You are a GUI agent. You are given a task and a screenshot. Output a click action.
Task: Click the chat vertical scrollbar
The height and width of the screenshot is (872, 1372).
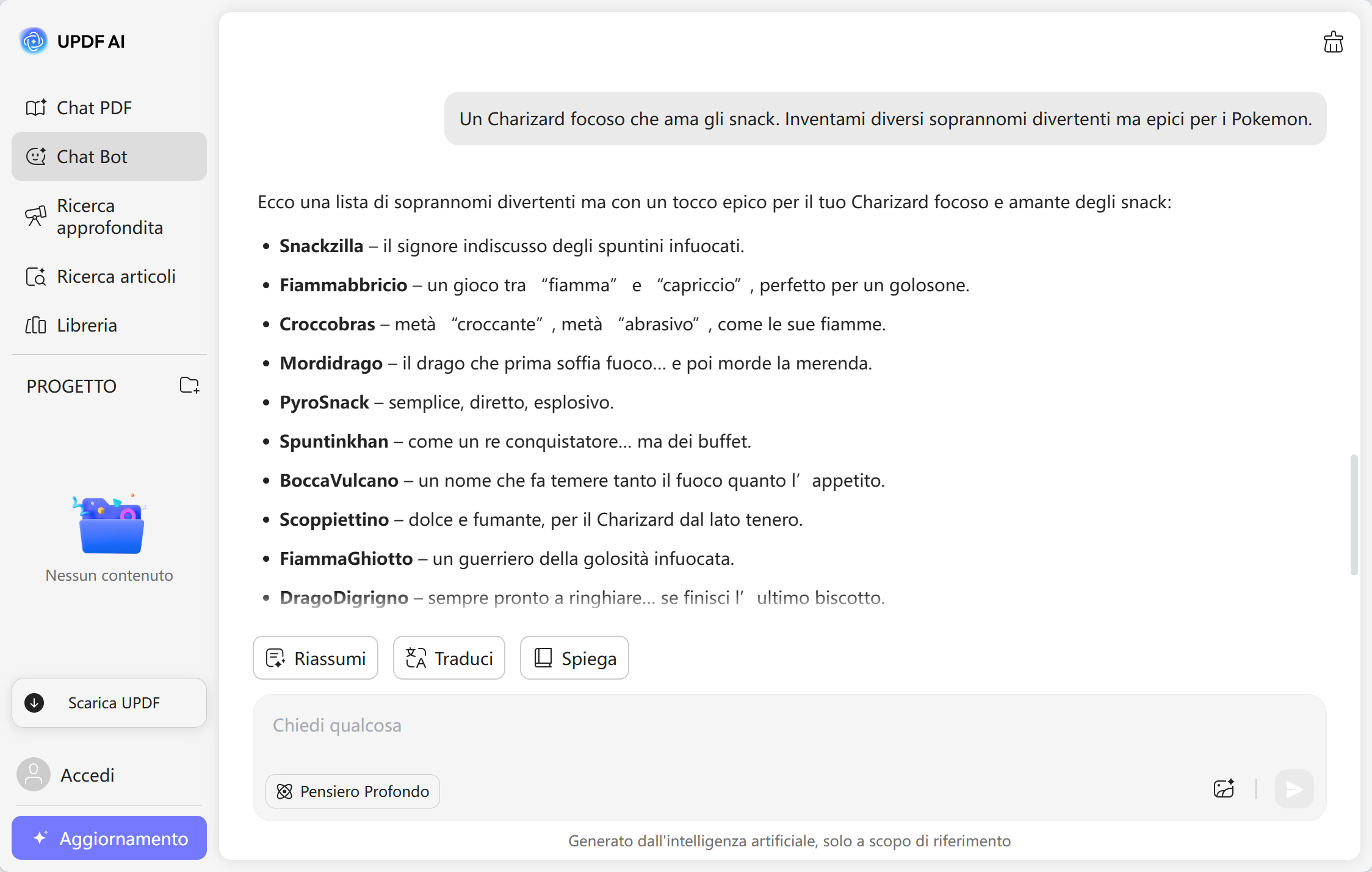coord(1354,514)
